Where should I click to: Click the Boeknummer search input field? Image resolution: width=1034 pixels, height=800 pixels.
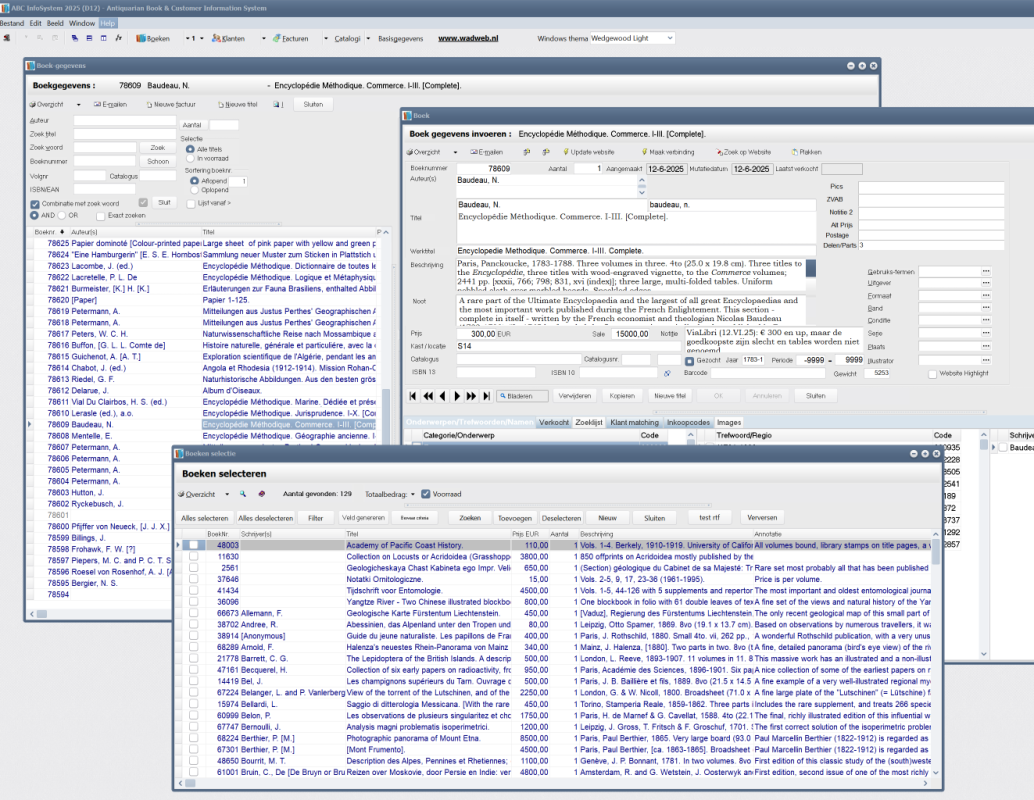click(105, 161)
